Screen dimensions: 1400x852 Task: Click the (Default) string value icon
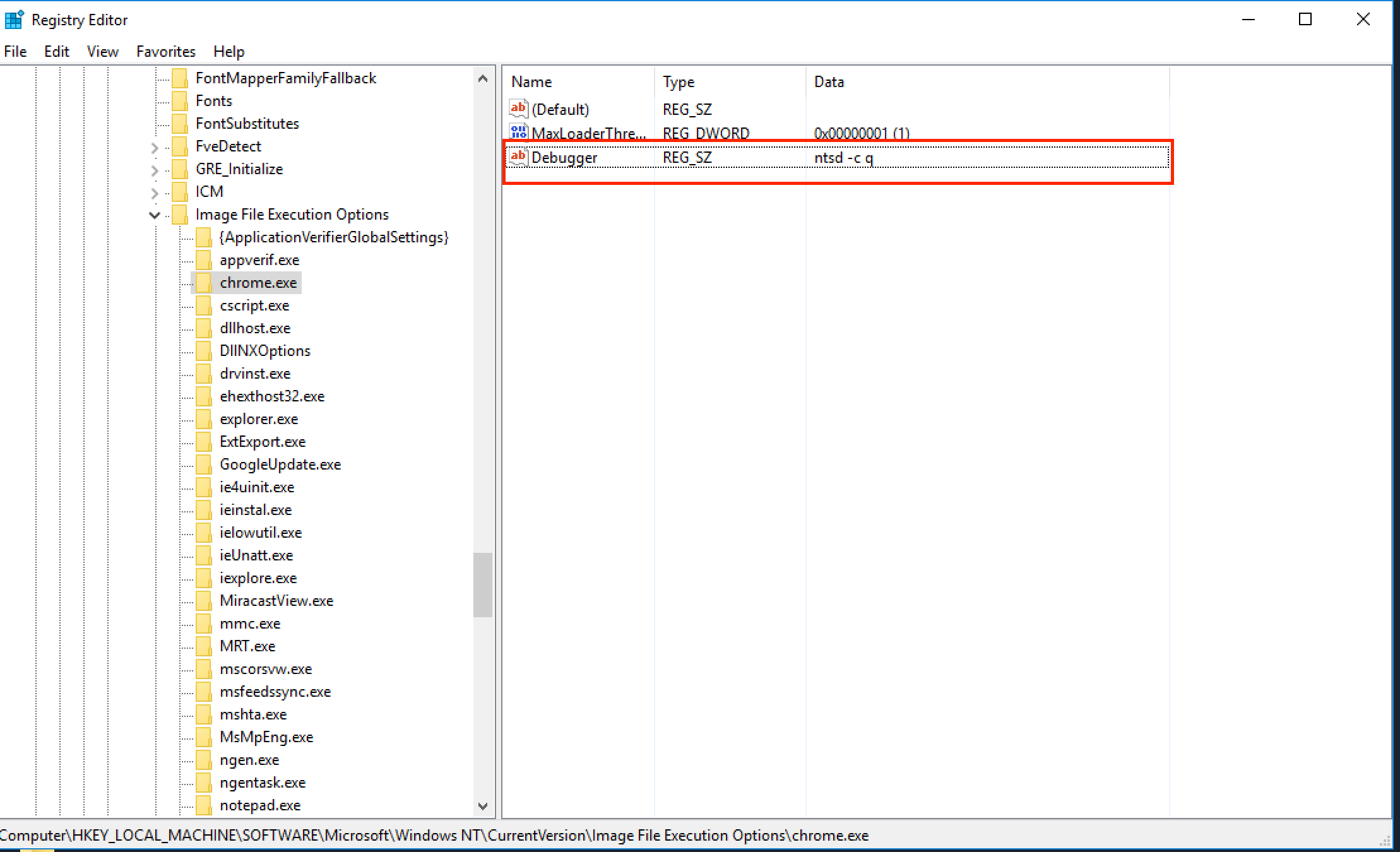coord(518,109)
